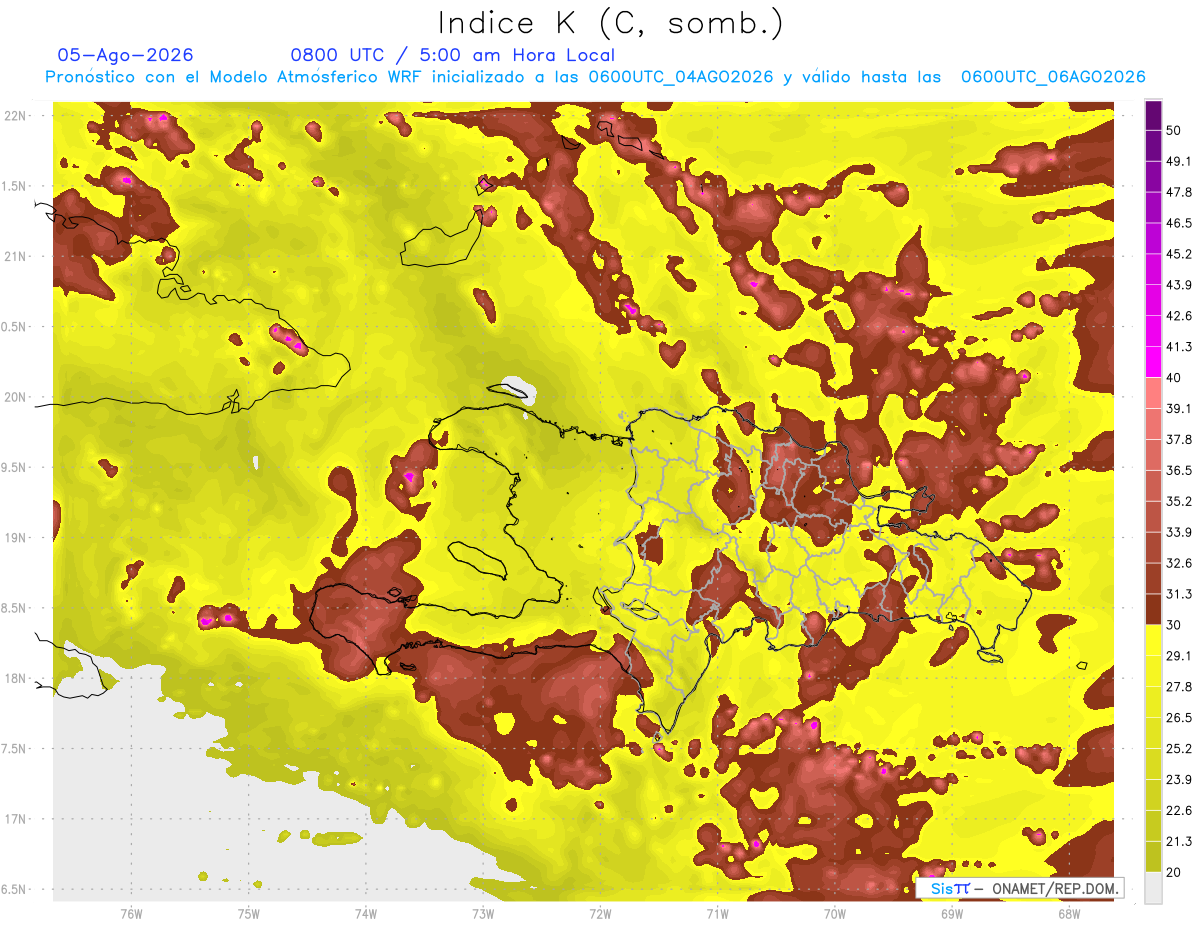This screenshot has width=1200, height=927.
Task: Click valid-until time '0600UTC_06AGO2026'
Action: tap(1053, 77)
